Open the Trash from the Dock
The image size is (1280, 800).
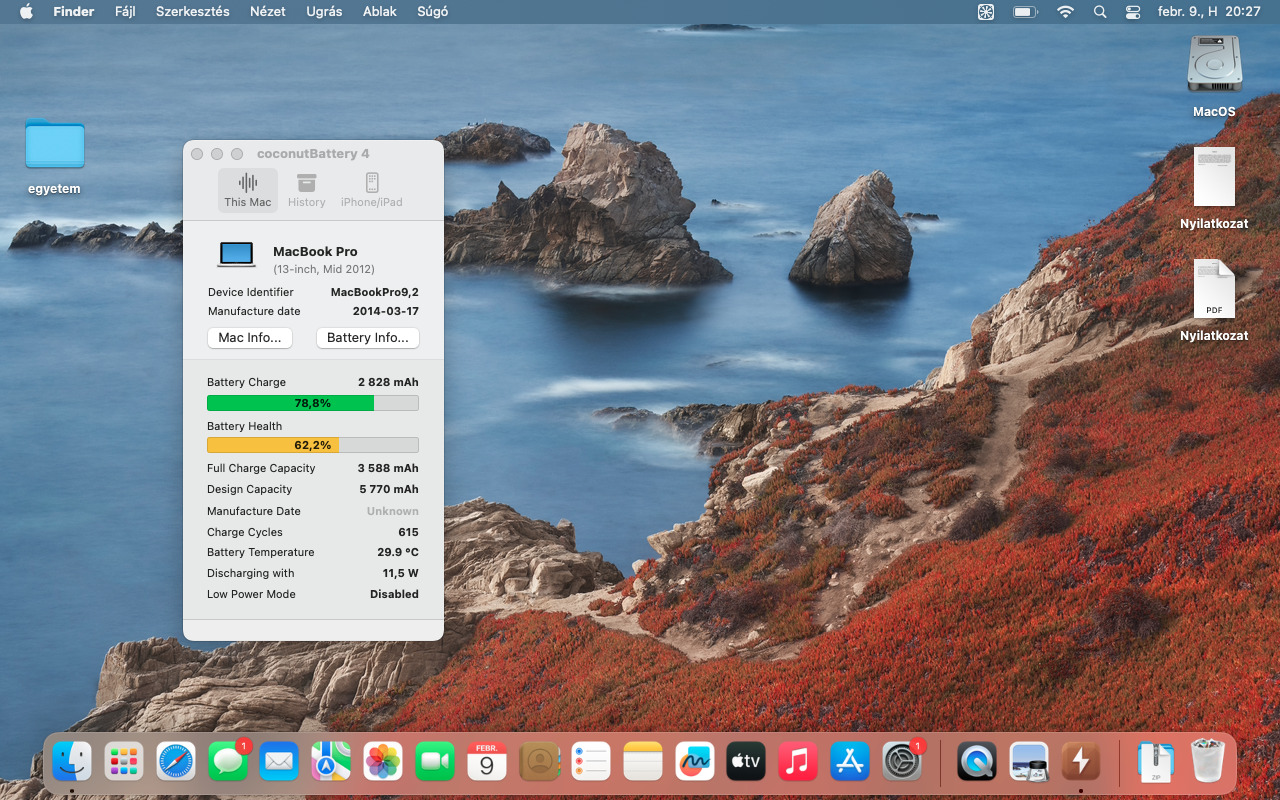pos(1208,762)
